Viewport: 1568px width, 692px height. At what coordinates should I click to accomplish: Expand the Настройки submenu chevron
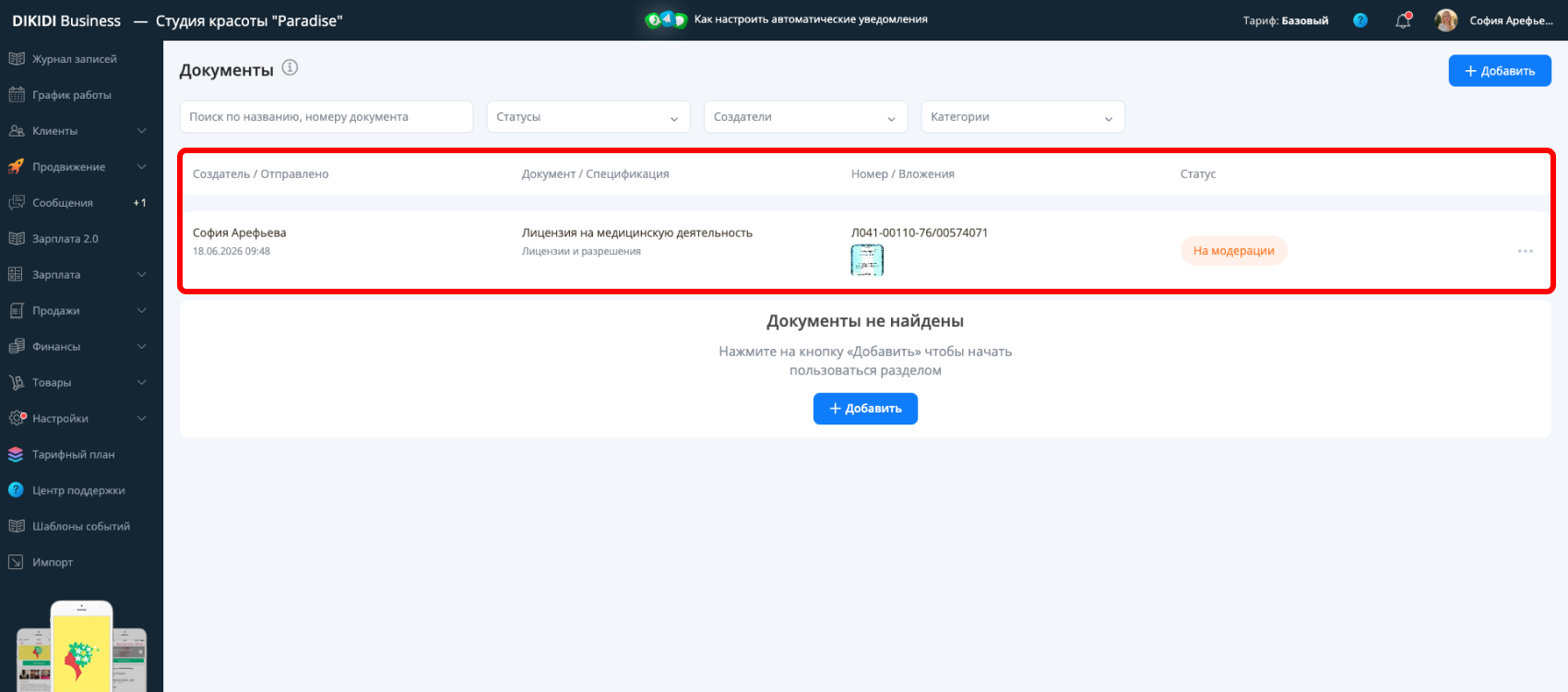pyautogui.click(x=142, y=419)
